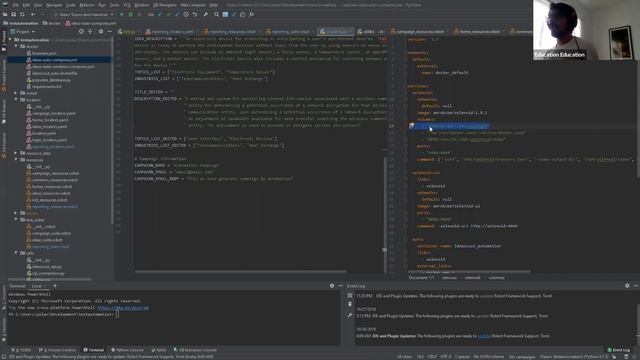
Task: Select idea-auto-compose.yaml in project tree
Action: click(55, 60)
